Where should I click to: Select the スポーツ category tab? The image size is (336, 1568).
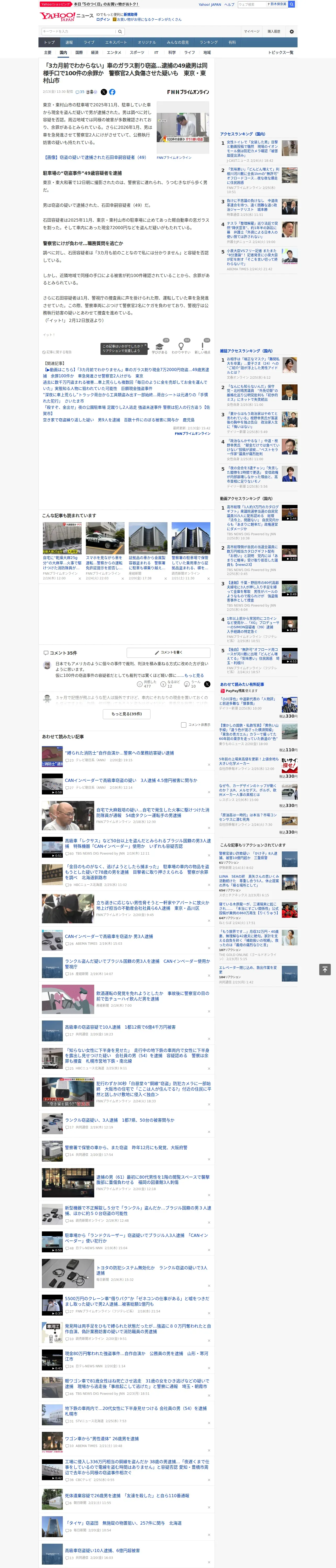(x=137, y=52)
